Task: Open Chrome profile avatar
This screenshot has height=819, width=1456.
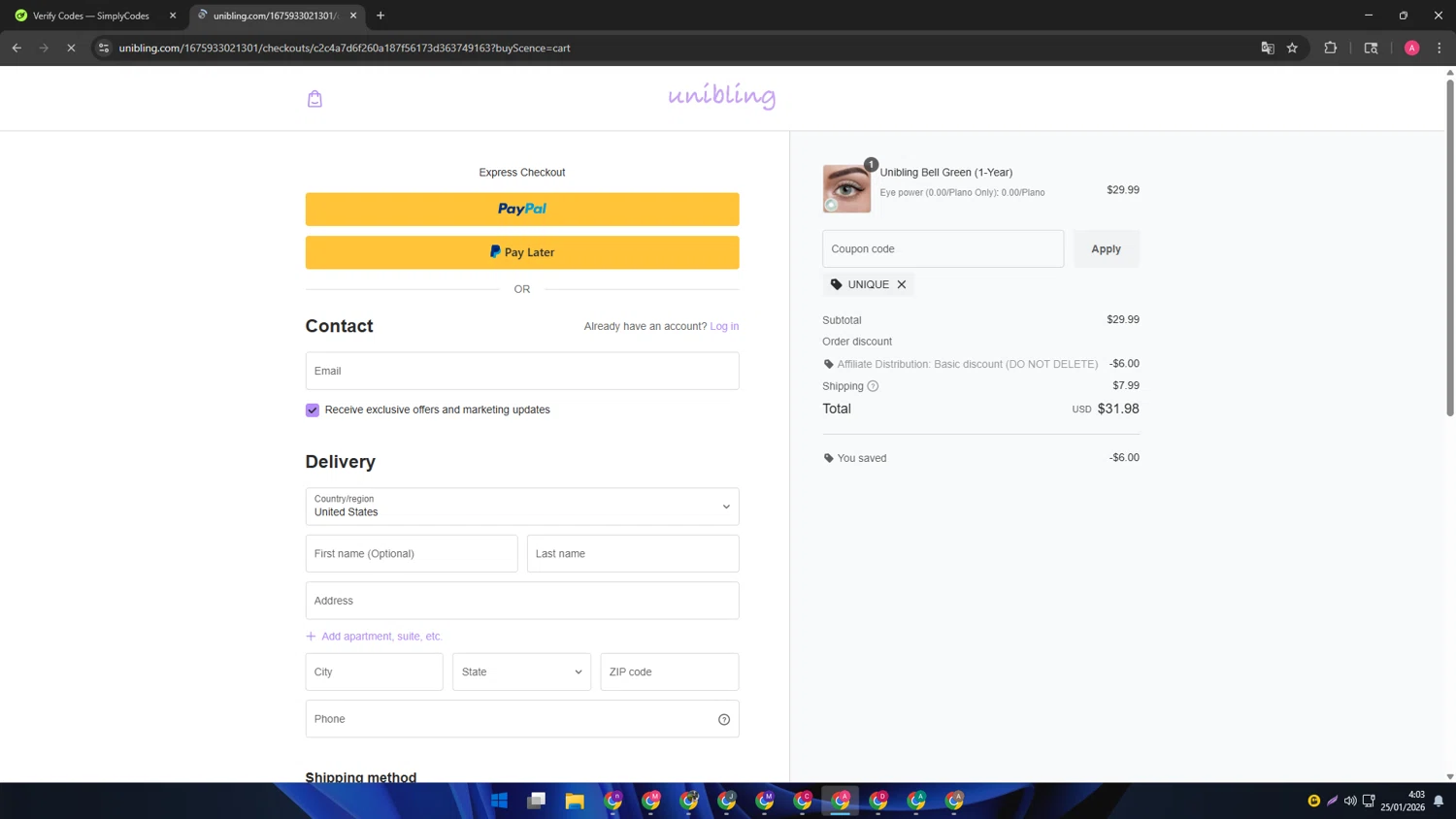Action: point(1411,48)
